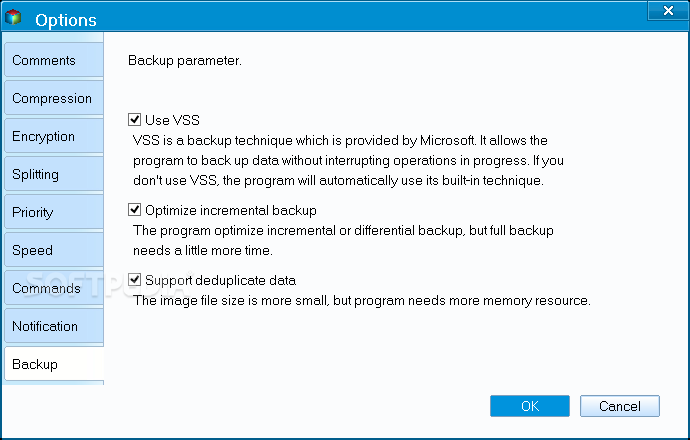690x440 pixels.
Task: Disable Support deduplicate data option
Action: (134, 280)
